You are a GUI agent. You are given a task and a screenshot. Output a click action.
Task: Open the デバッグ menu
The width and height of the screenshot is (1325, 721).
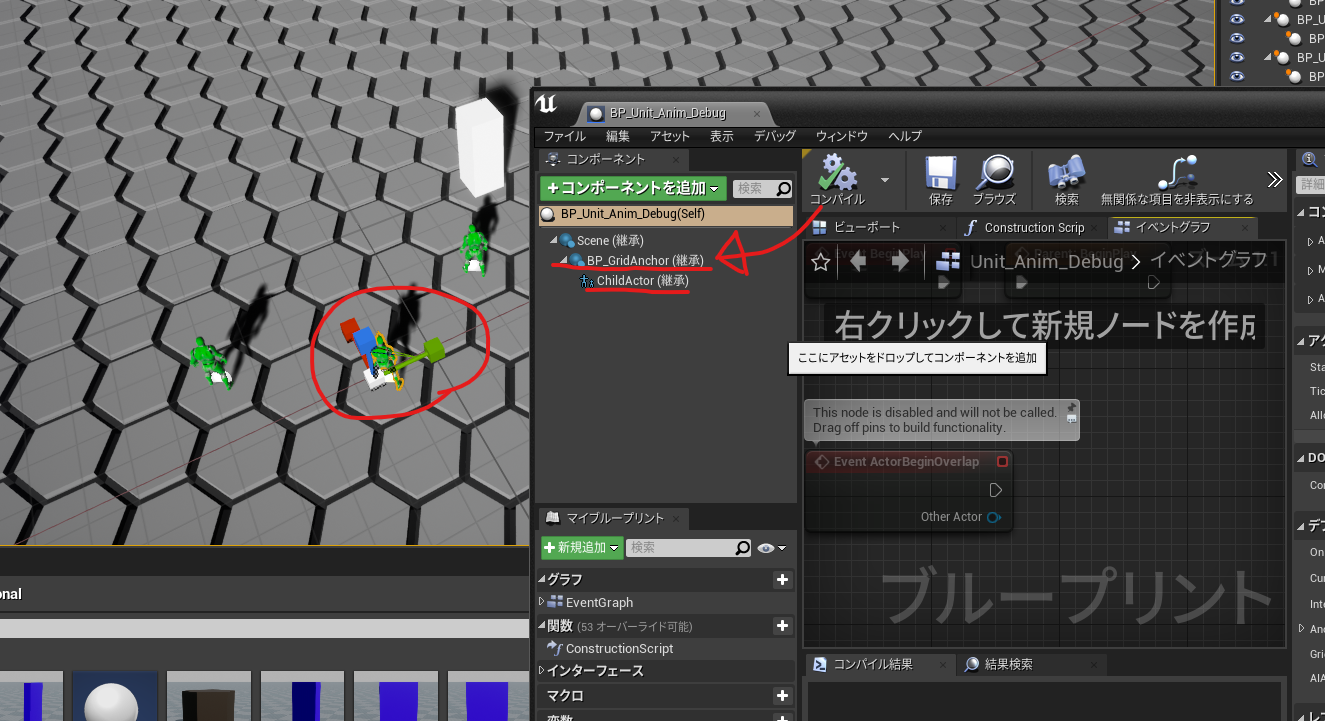tap(775, 136)
